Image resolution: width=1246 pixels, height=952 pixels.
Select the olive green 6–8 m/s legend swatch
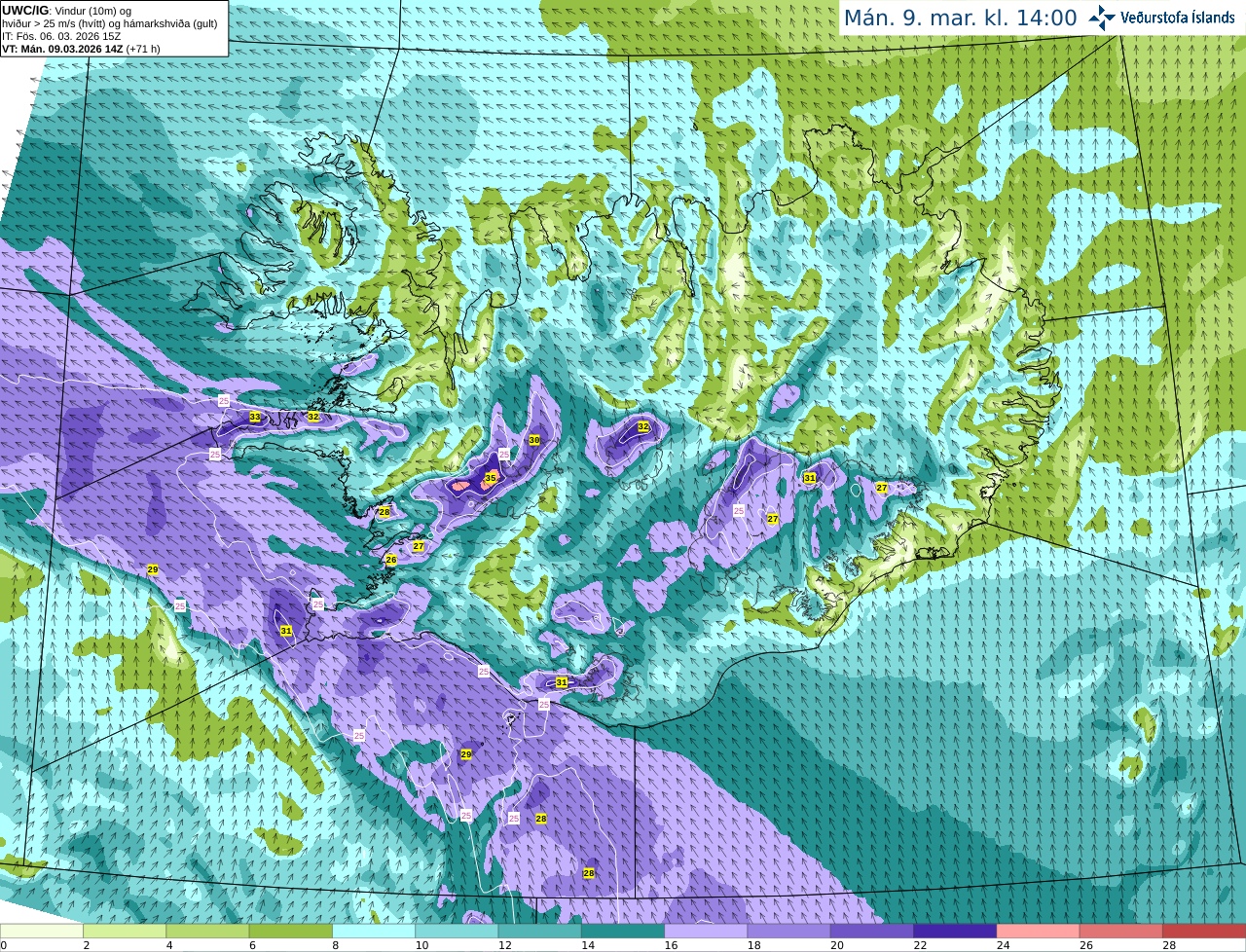pyautogui.click(x=290, y=931)
